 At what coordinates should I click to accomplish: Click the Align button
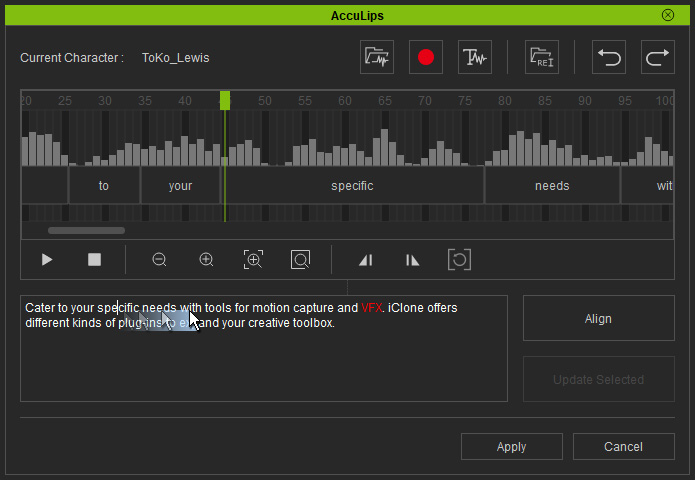pyautogui.click(x=598, y=319)
